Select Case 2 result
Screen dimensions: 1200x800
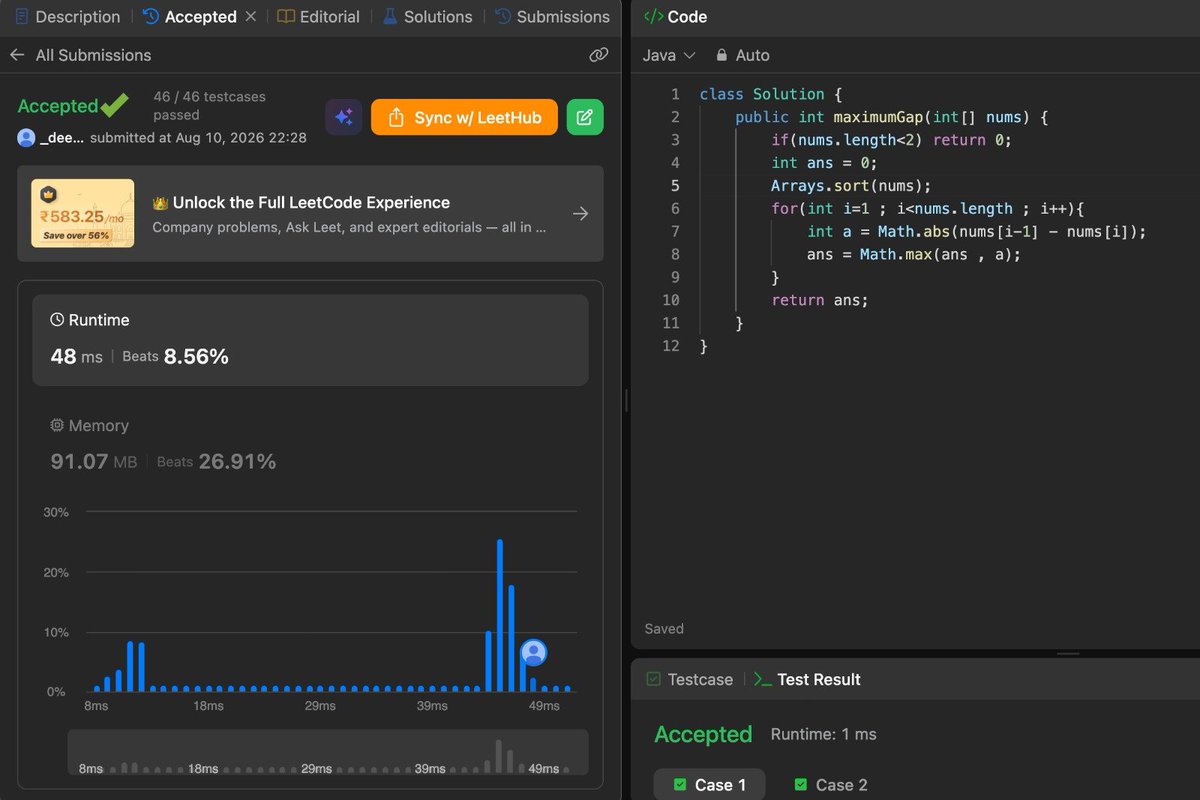(x=829, y=785)
